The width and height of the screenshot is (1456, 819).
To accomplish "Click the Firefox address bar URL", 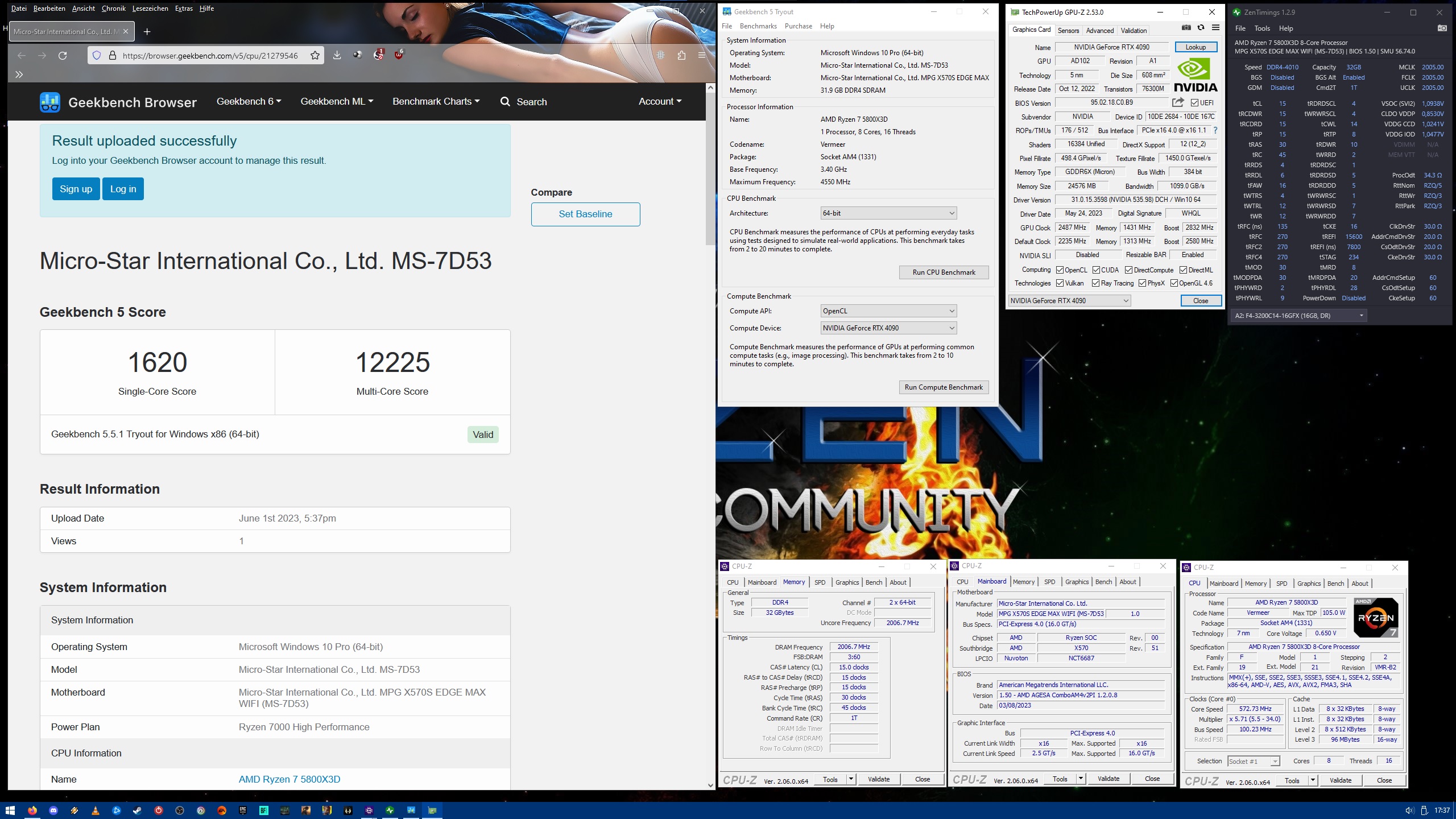I will click(x=210, y=56).
